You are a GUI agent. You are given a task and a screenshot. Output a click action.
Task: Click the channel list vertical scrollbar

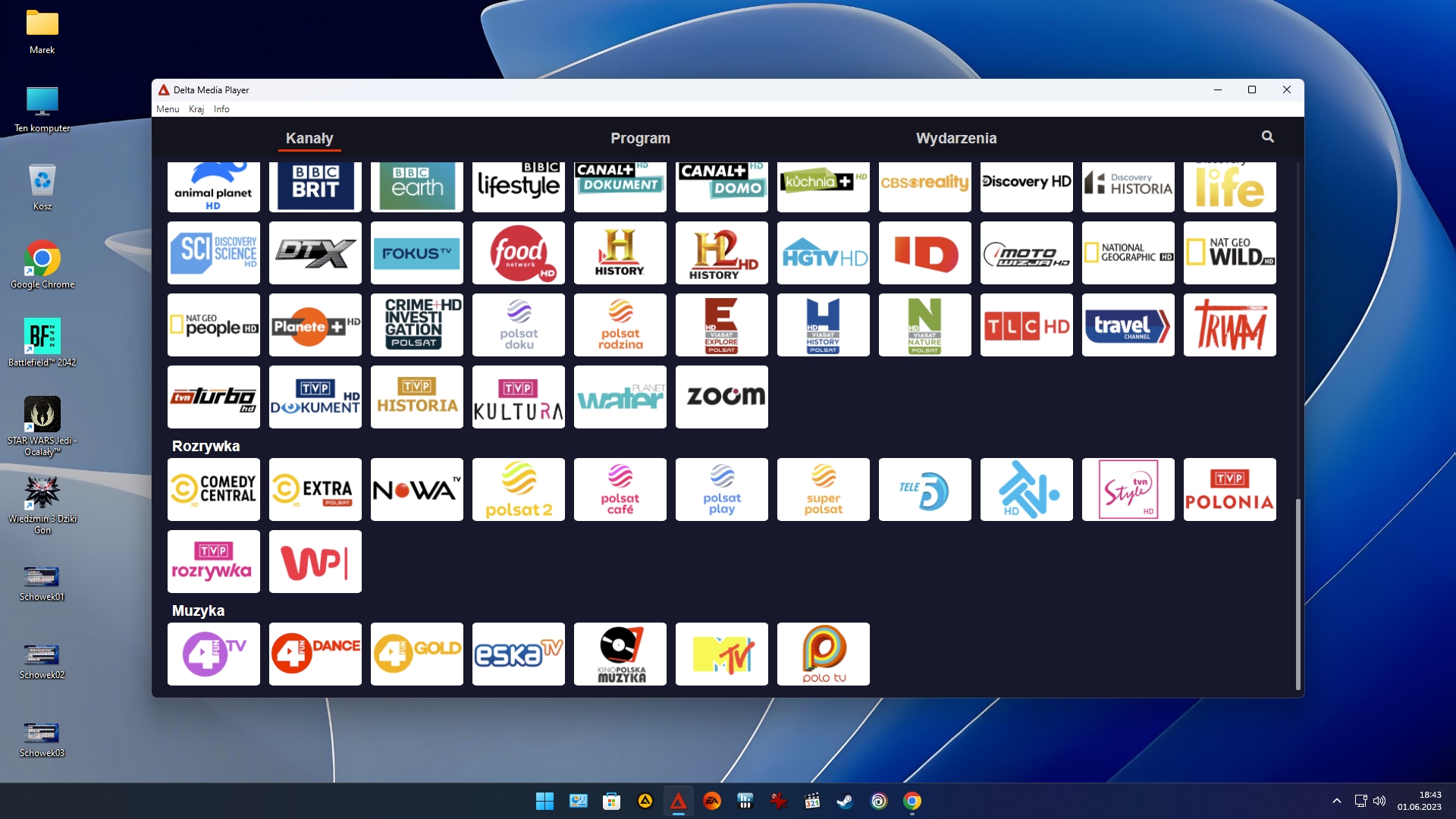pos(1298,593)
